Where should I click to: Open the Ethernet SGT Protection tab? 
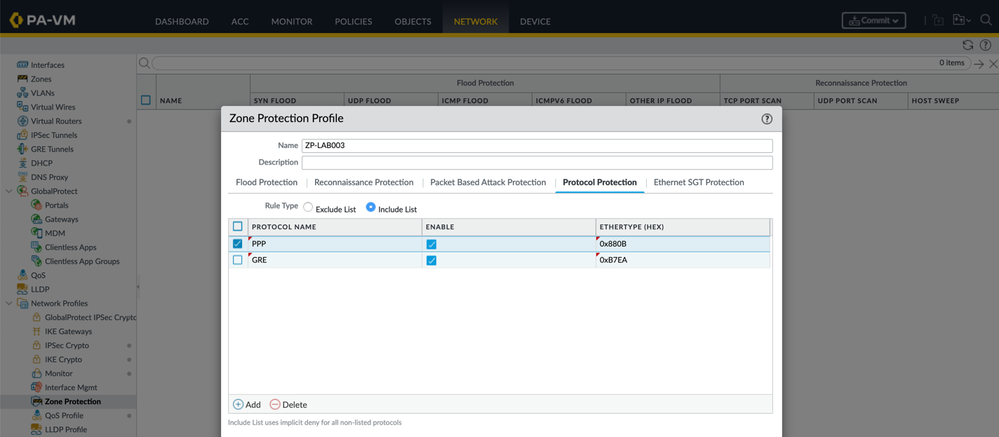point(698,182)
